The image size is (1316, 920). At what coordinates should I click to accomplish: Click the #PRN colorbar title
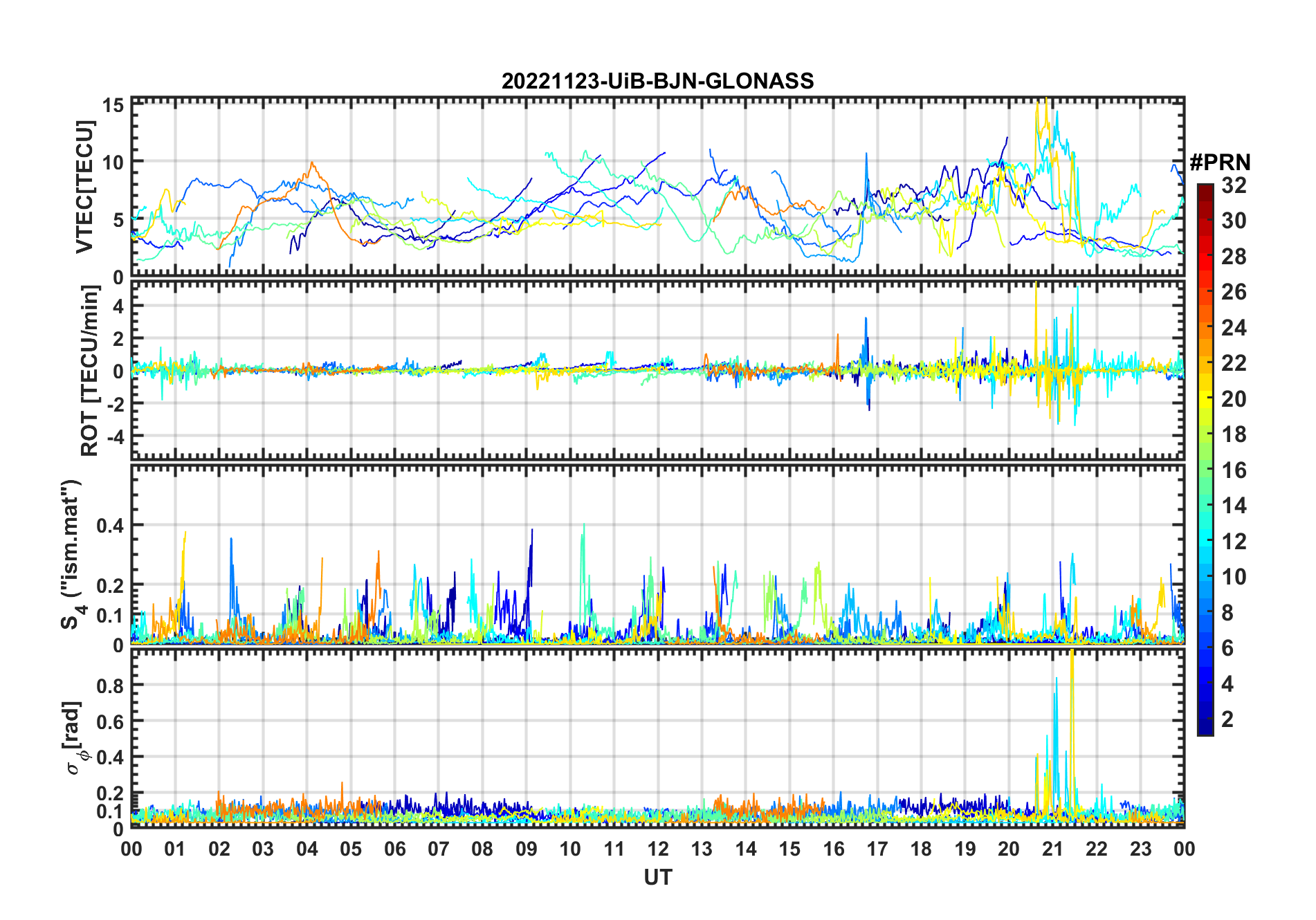pos(1220,163)
